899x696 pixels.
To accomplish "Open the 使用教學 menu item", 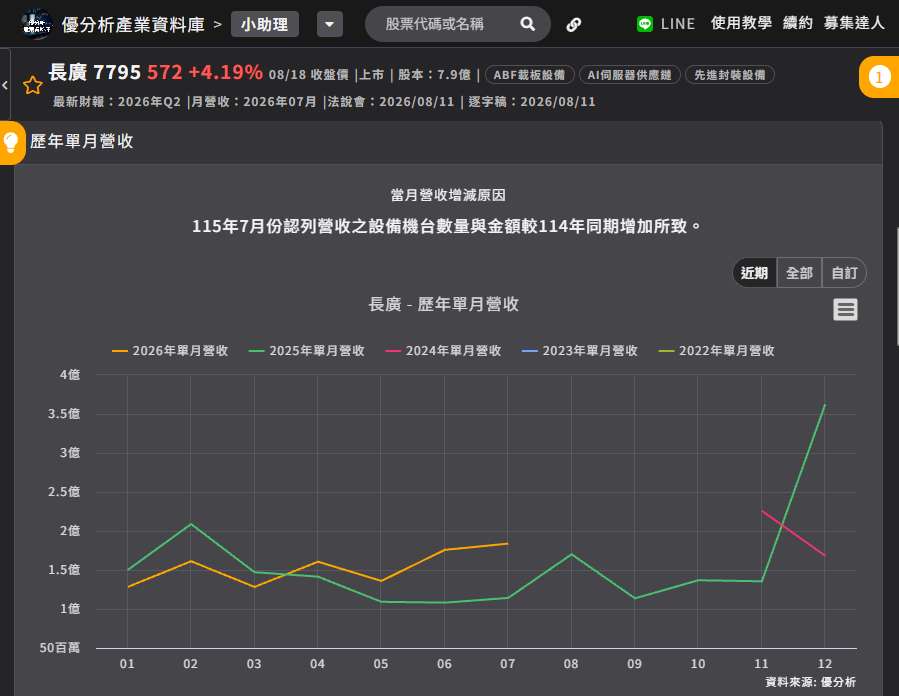I will 741,23.
